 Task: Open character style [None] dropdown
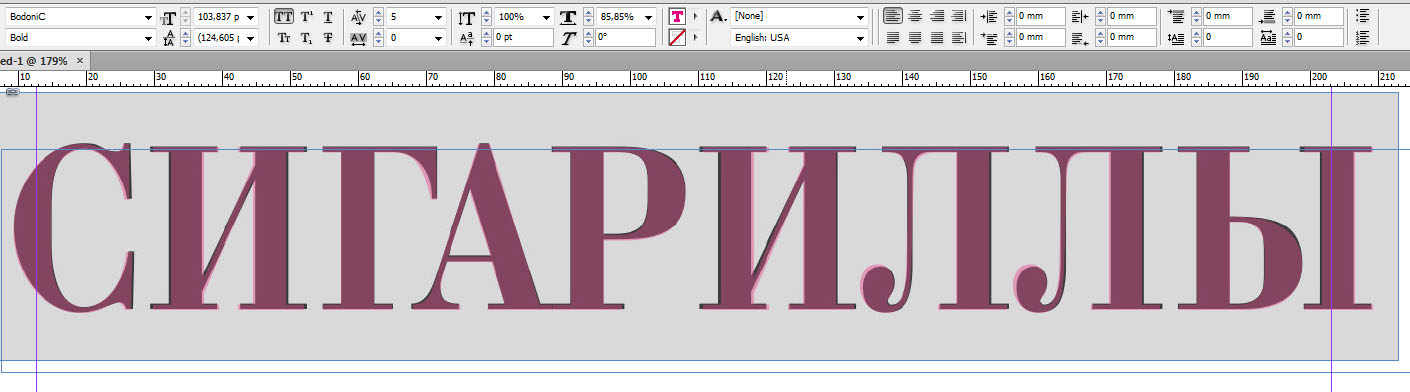point(861,17)
